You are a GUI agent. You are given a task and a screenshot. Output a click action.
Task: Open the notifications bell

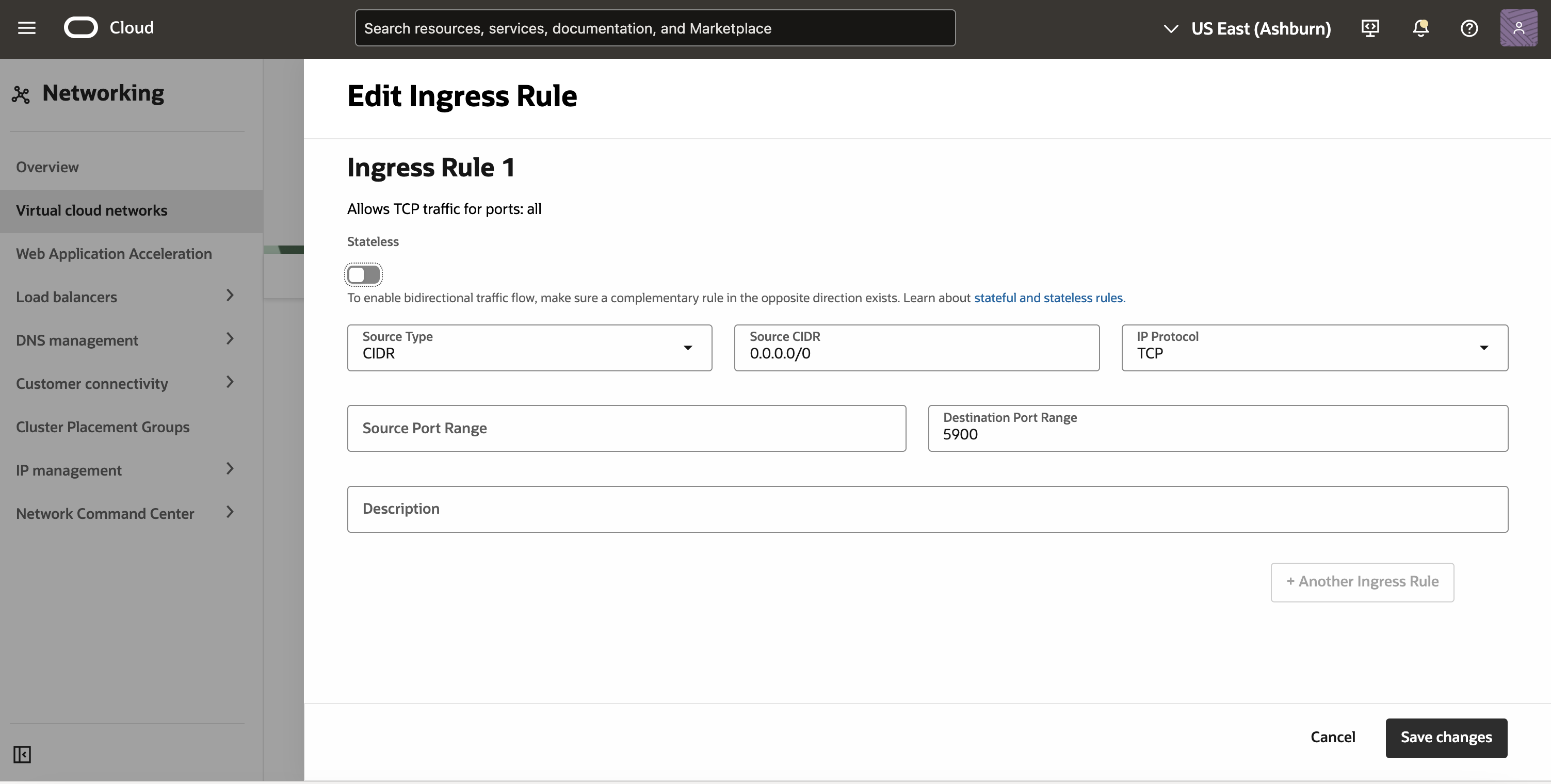(1420, 28)
